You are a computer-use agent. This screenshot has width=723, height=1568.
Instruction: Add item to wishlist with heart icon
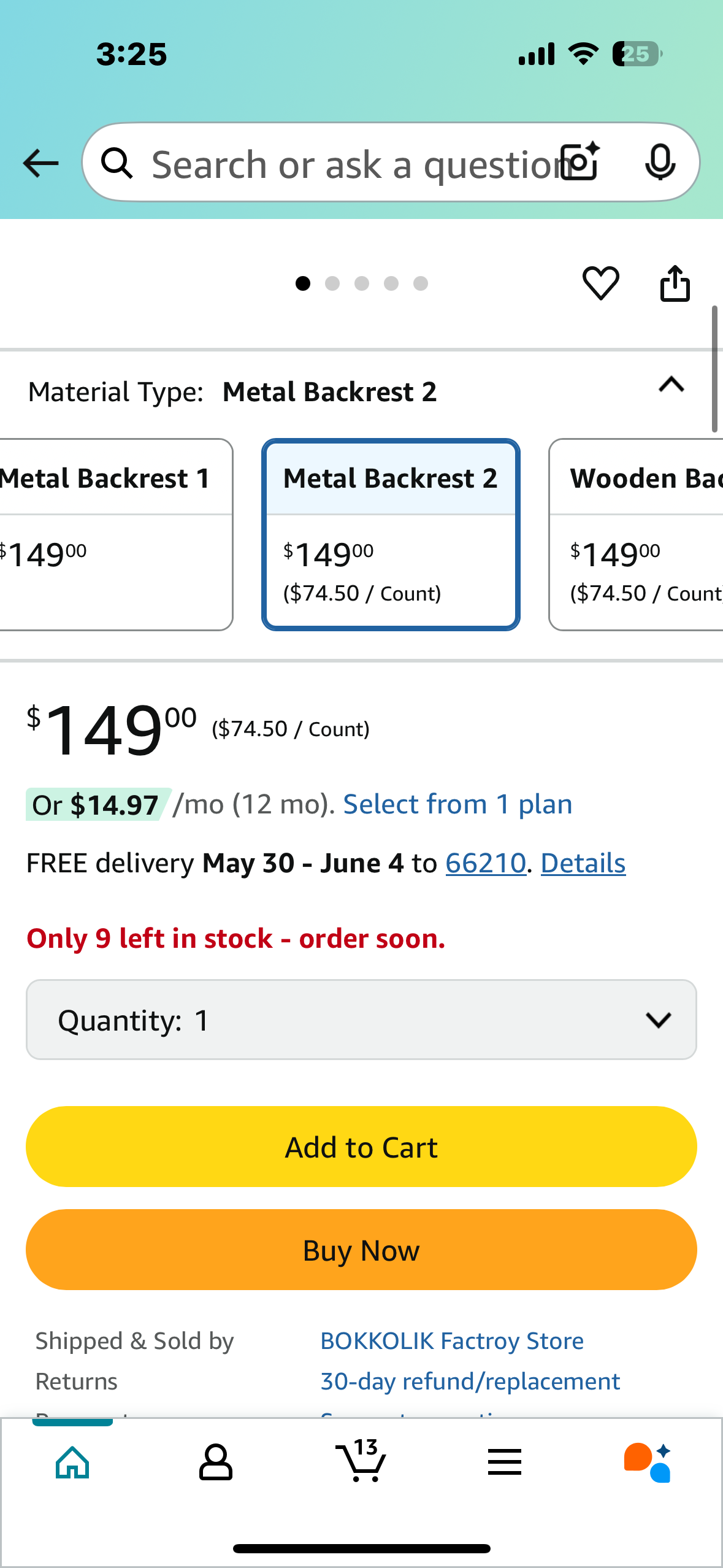tap(600, 283)
